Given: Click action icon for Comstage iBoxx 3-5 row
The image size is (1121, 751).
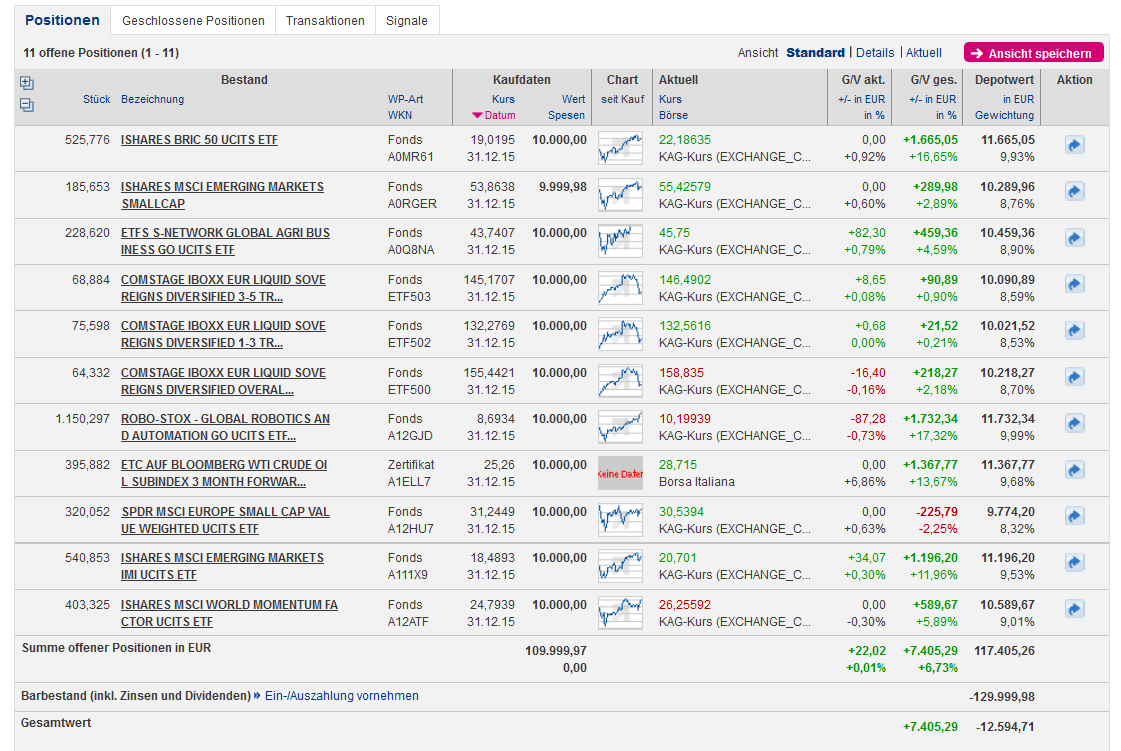Looking at the screenshot, I should click(x=1074, y=285).
